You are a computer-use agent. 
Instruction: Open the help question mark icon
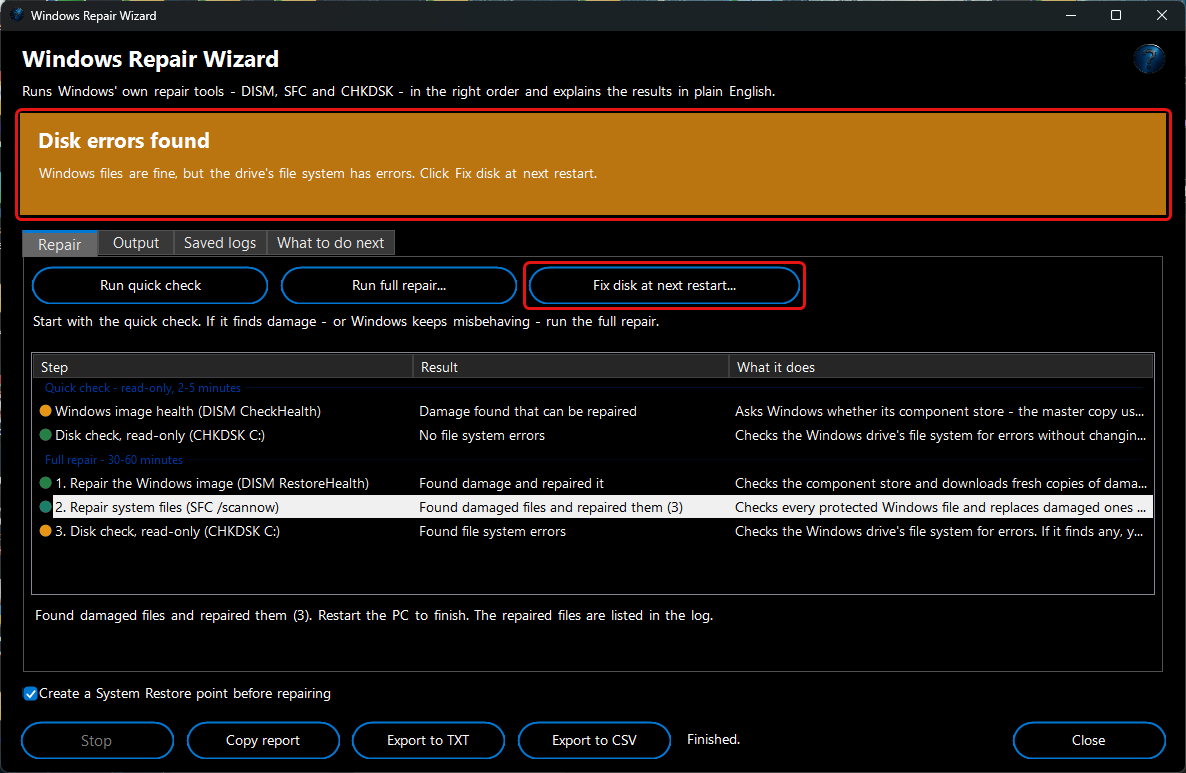click(1148, 59)
